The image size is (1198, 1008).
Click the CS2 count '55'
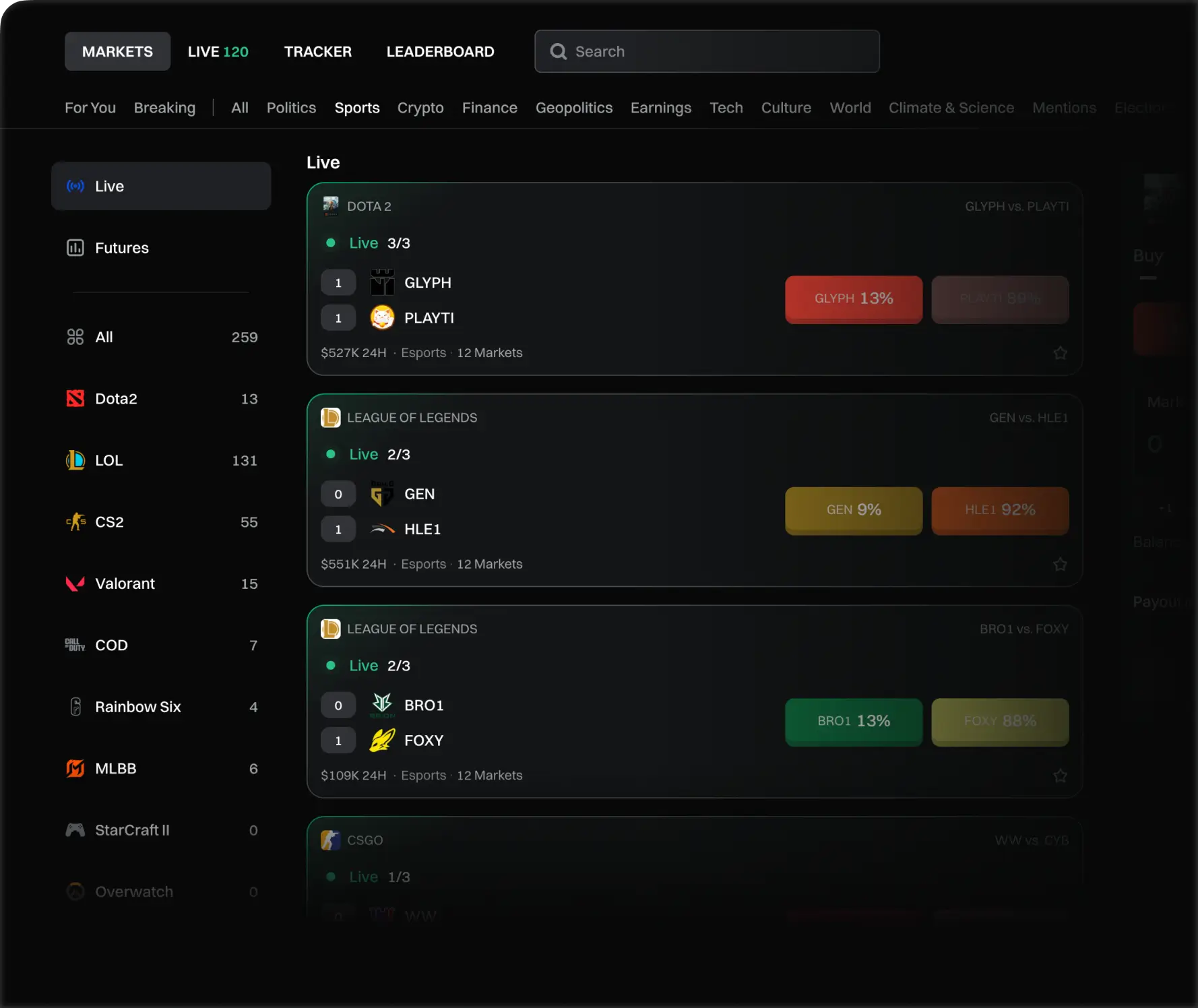tap(249, 522)
